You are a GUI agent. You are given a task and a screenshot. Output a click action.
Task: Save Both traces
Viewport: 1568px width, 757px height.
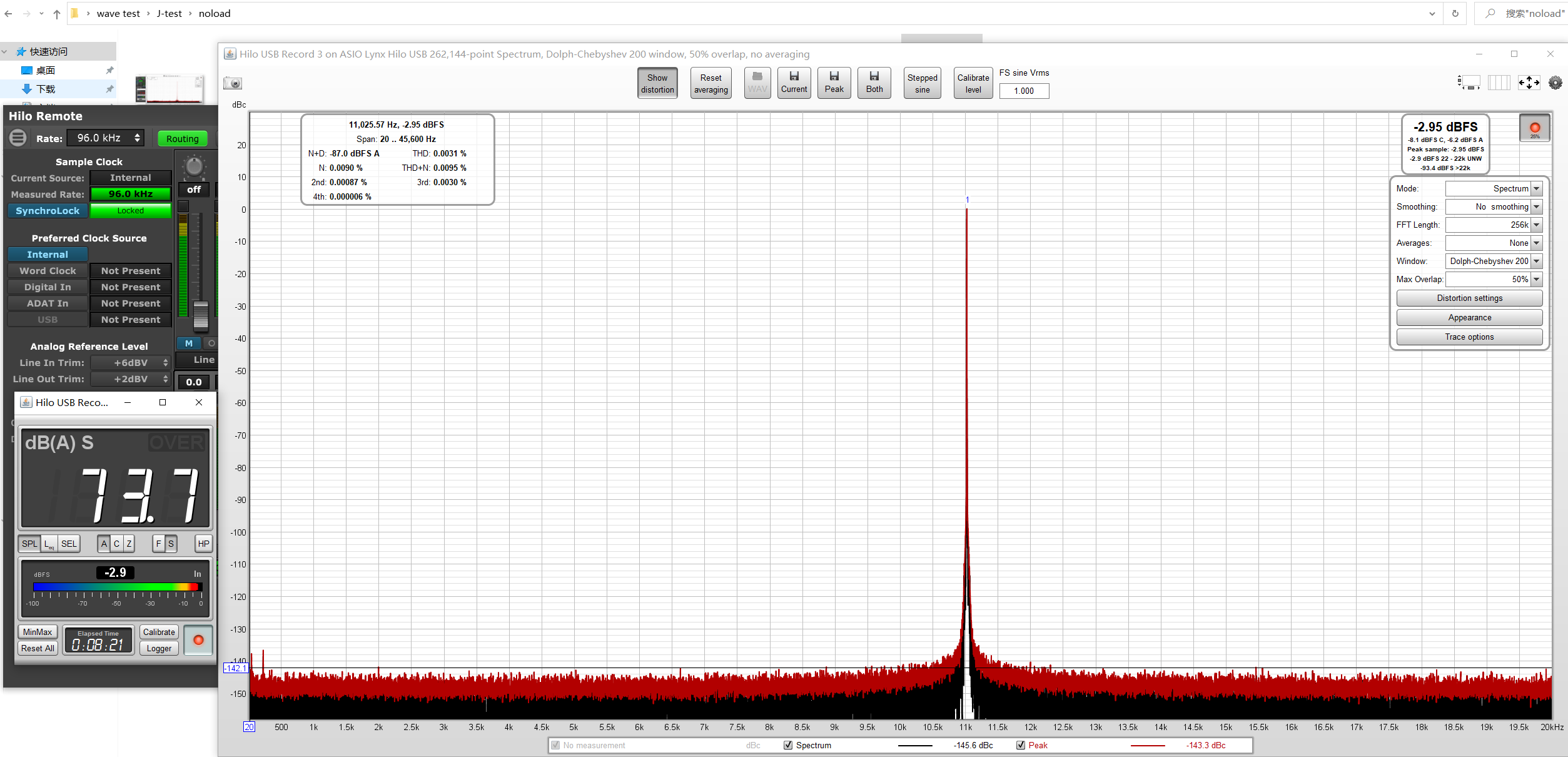874,83
